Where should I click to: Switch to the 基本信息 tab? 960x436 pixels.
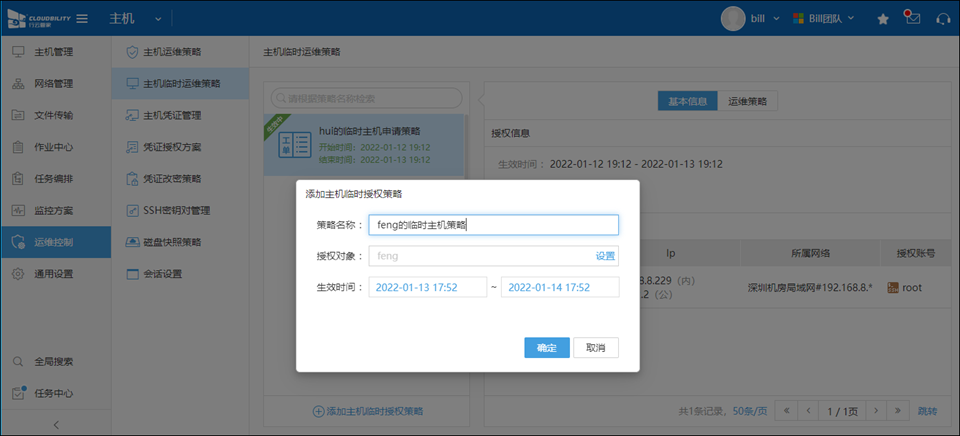pos(687,102)
